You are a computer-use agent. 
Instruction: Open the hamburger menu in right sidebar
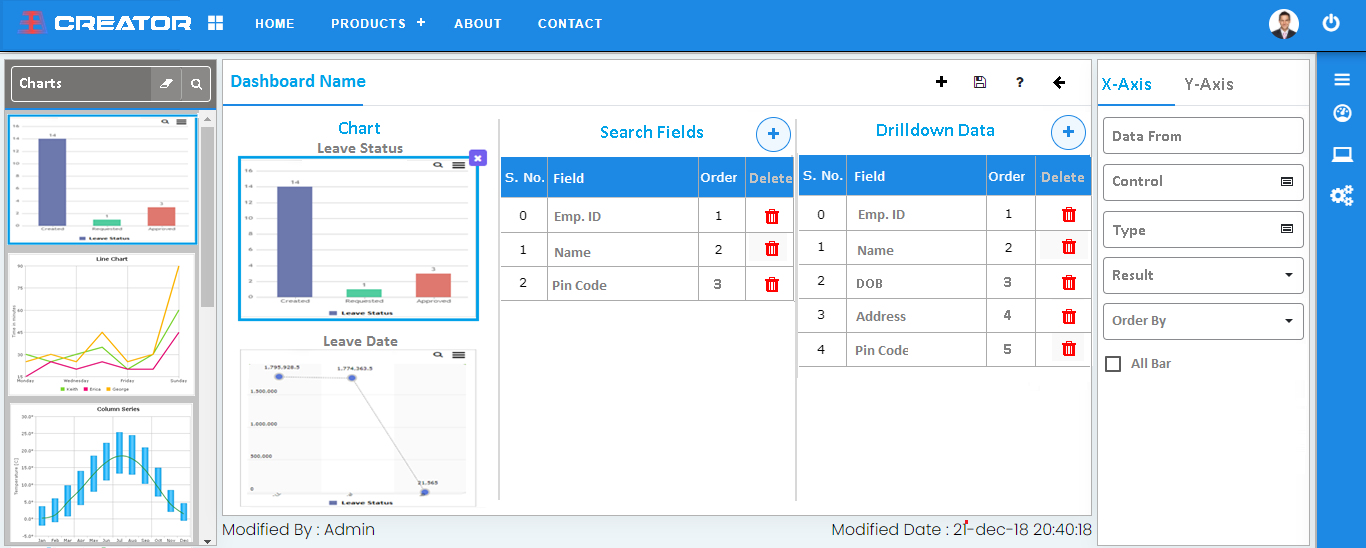point(1342,80)
